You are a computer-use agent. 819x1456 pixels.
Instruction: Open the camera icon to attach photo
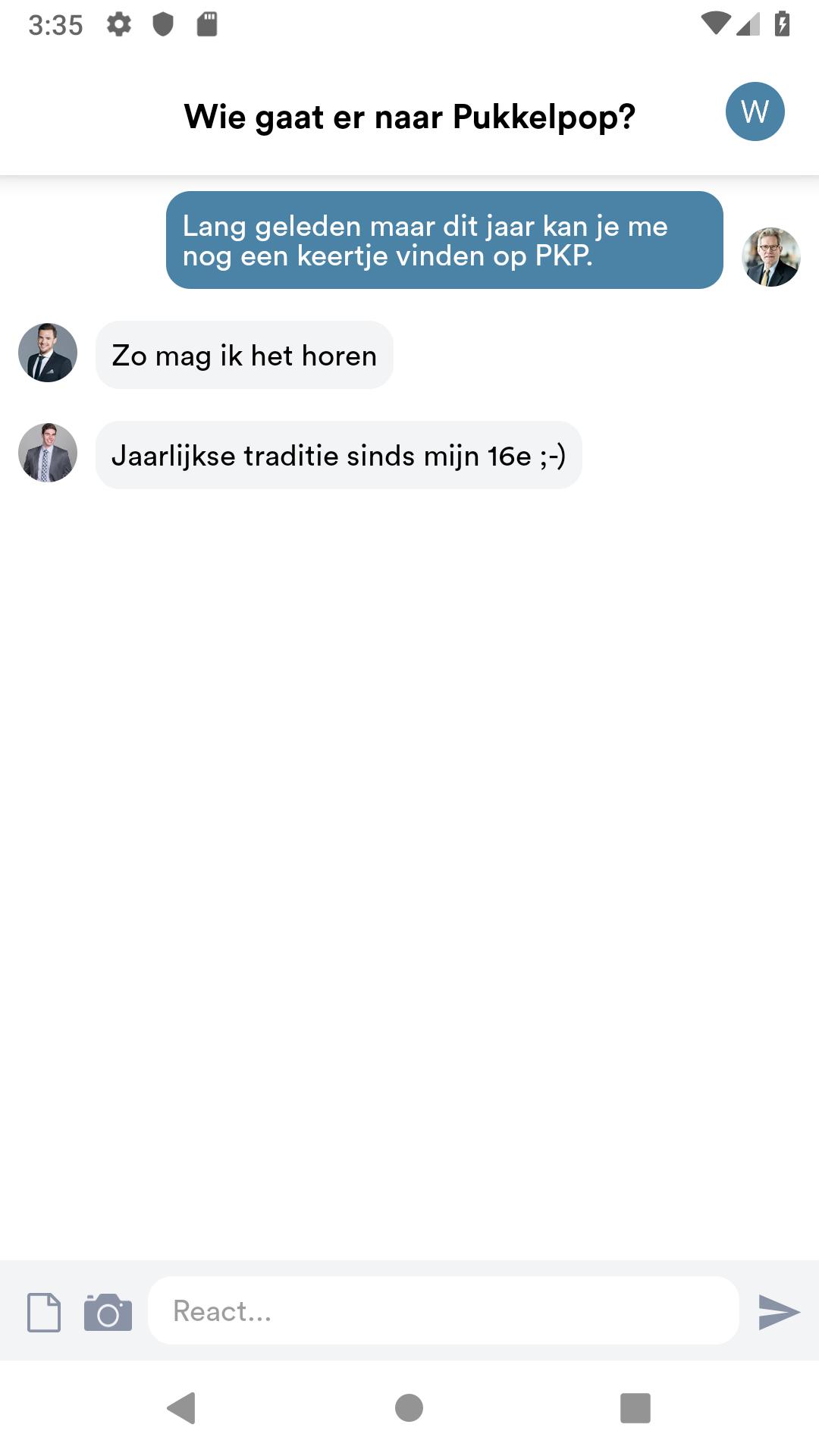point(108,1312)
